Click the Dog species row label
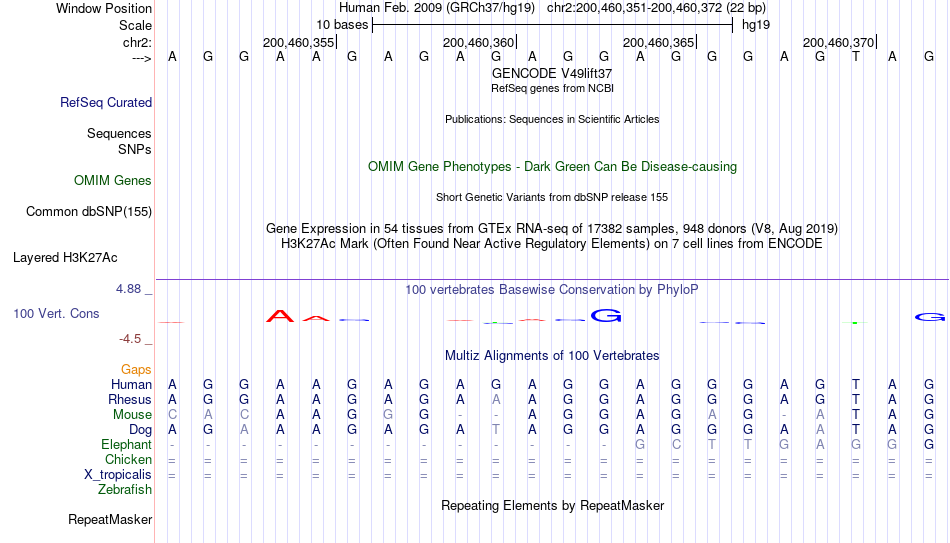Viewport: 950px width, 543px height. (140, 430)
